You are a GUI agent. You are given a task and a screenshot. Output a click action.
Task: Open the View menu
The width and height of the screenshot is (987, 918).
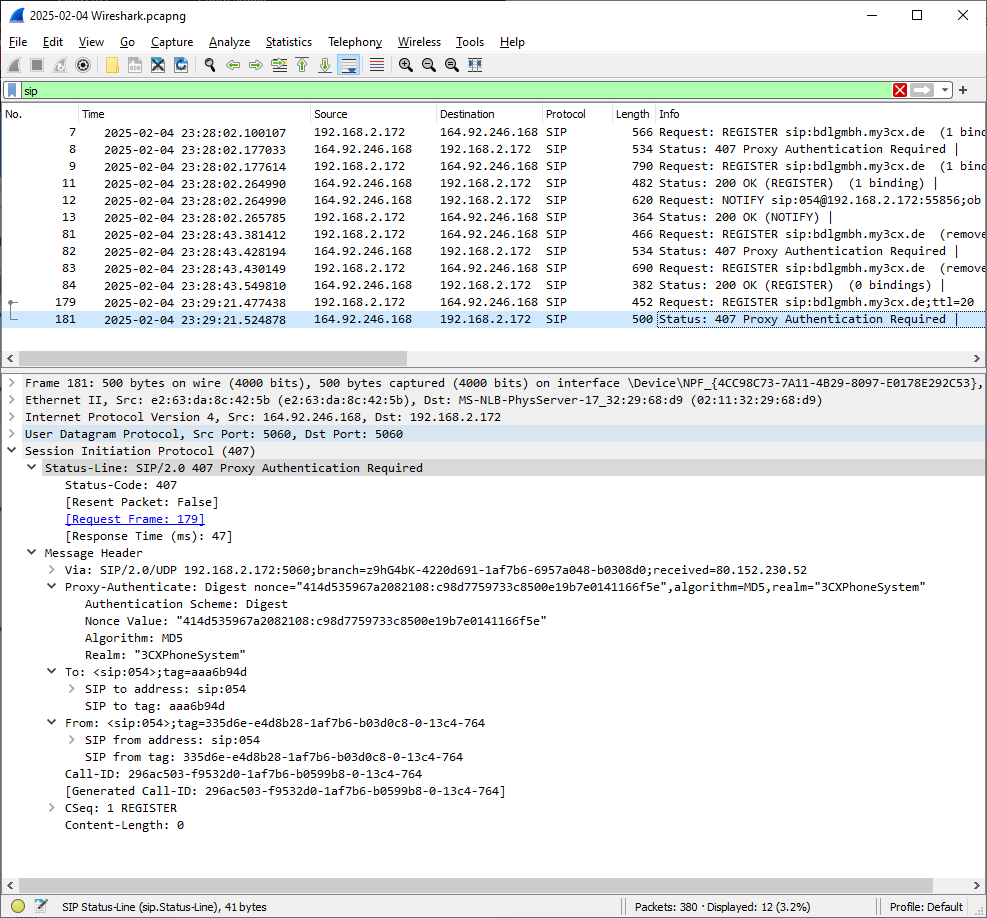(x=91, y=42)
